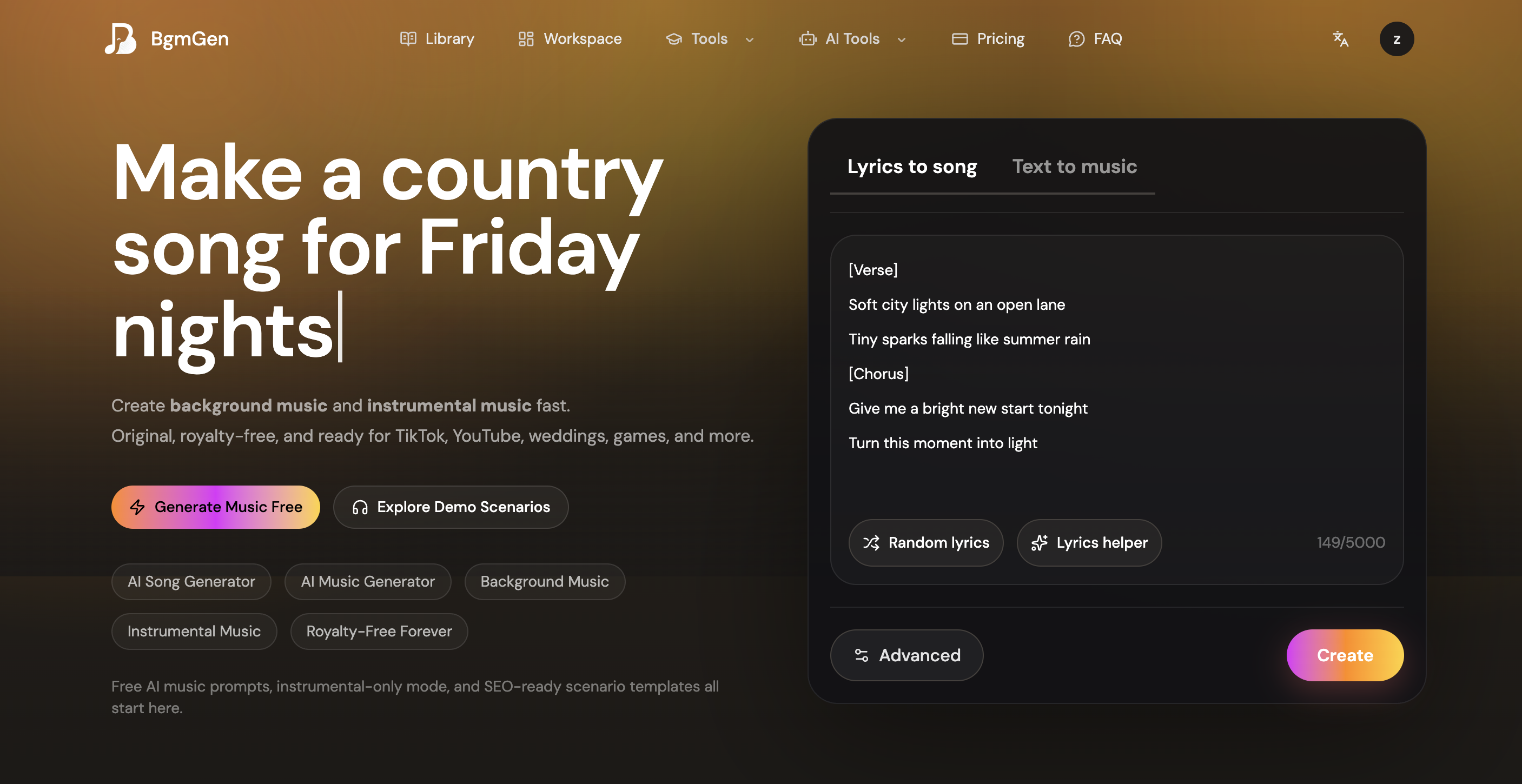Select the Lyrics to song tab
Image resolution: width=1522 pixels, height=784 pixels.
[912, 167]
